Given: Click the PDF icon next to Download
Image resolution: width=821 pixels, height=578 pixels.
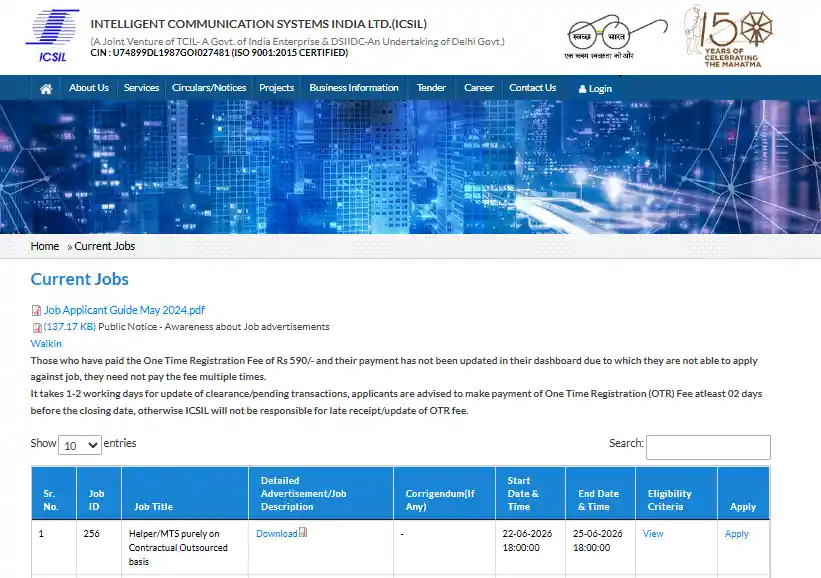Looking at the screenshot, I should (303, 532).
